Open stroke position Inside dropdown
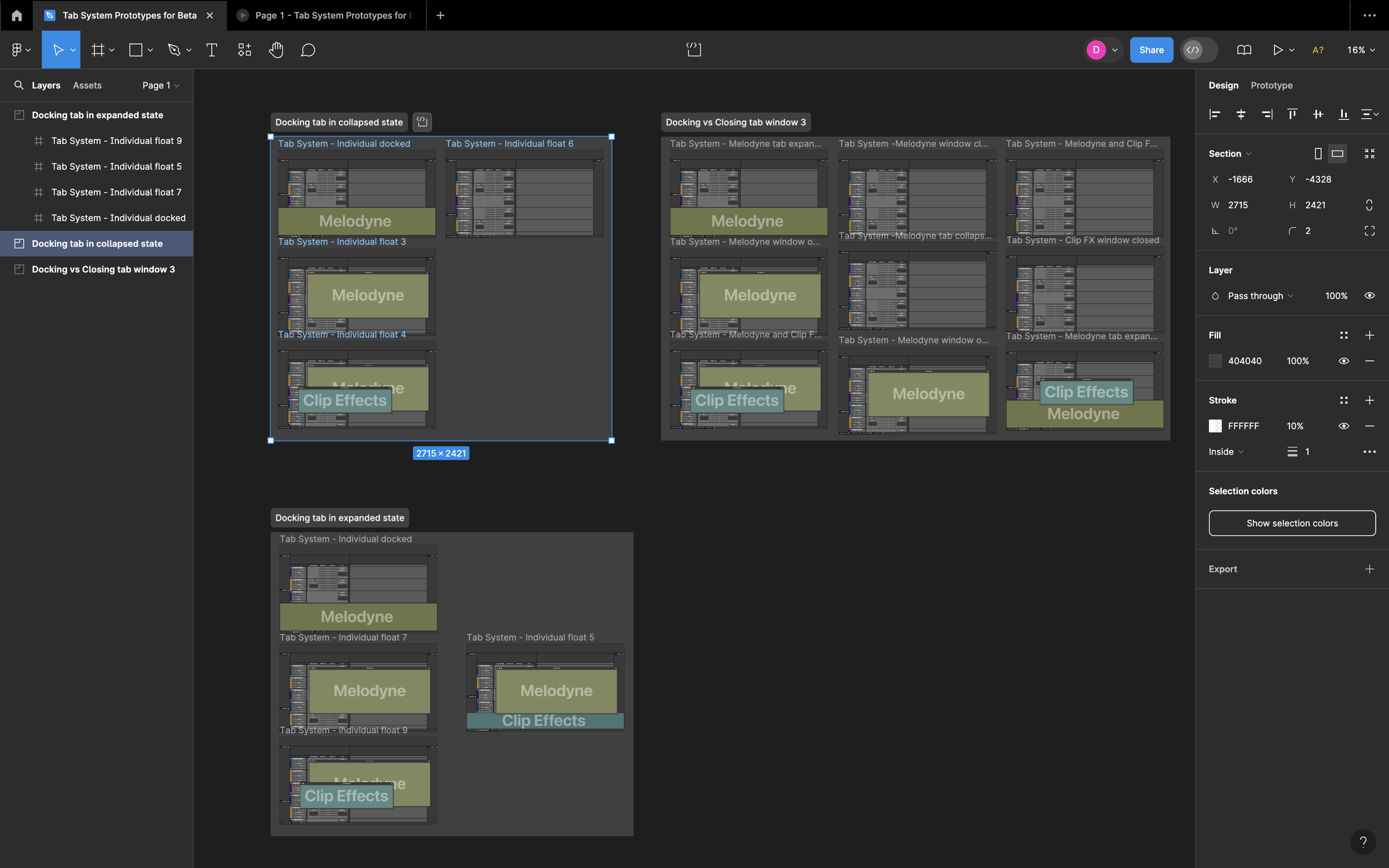This screenshot has height=868, width=1389. click(x=1226, y=452)
